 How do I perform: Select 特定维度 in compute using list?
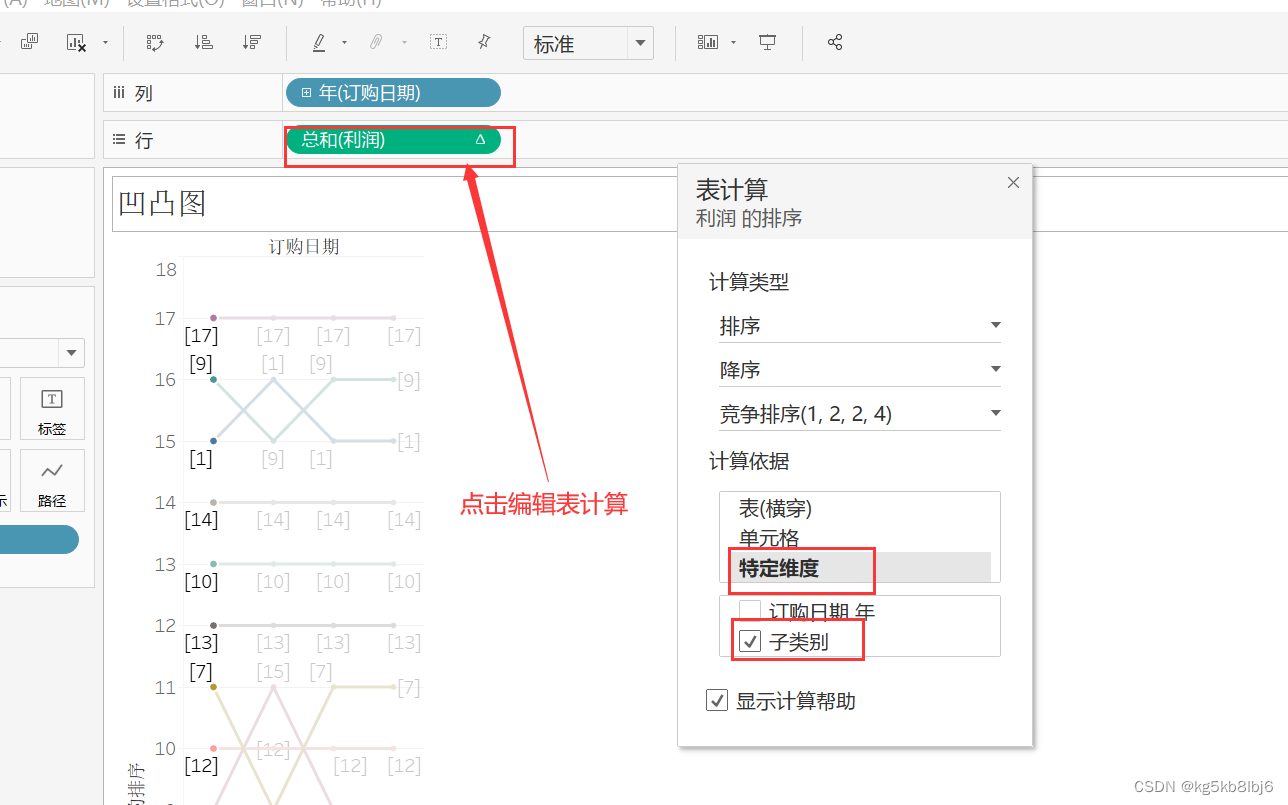(x=779, y=568)
